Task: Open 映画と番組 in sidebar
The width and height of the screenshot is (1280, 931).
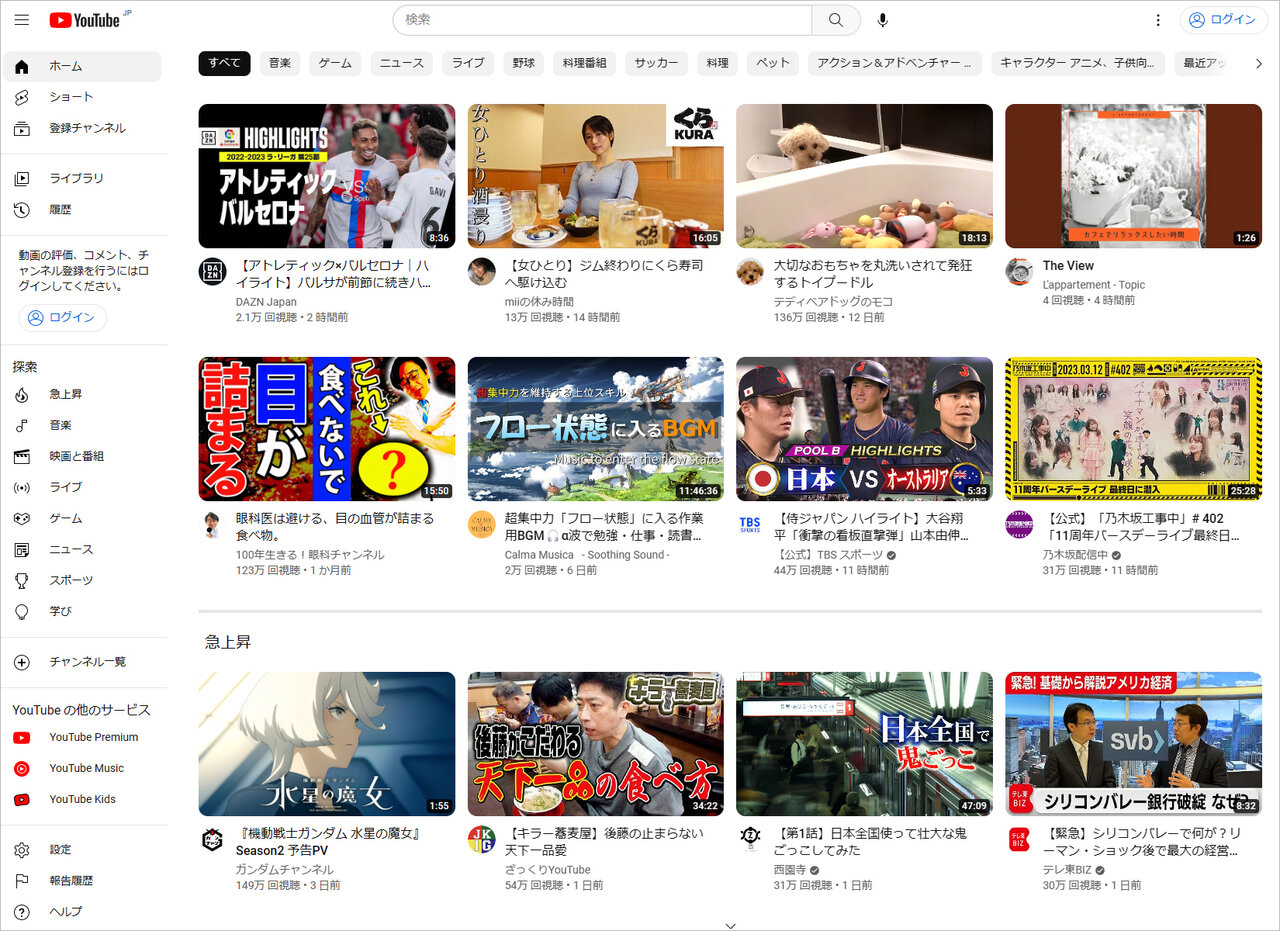Action: coord(82,456)
